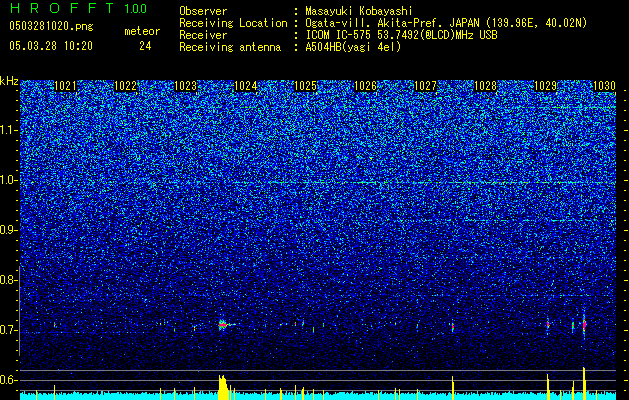Image resolution: width=629 pixels, height=400 pixels.
Task: Select the meteor count 24
Action: click(145, 46)
